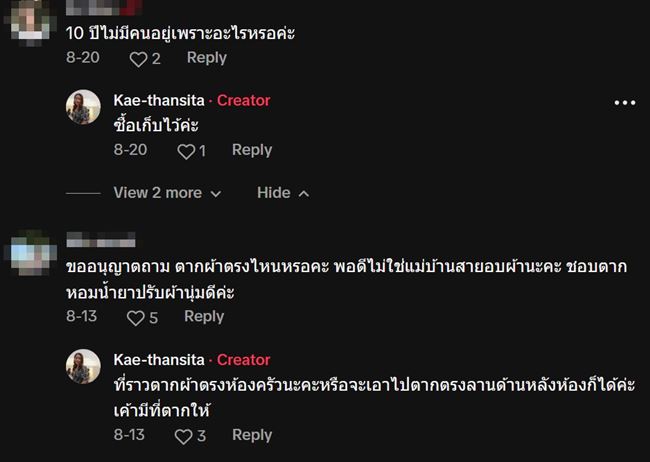Click blurred username of 8-13 commenter
Screen dimensions: 650x462
(100, 240)
